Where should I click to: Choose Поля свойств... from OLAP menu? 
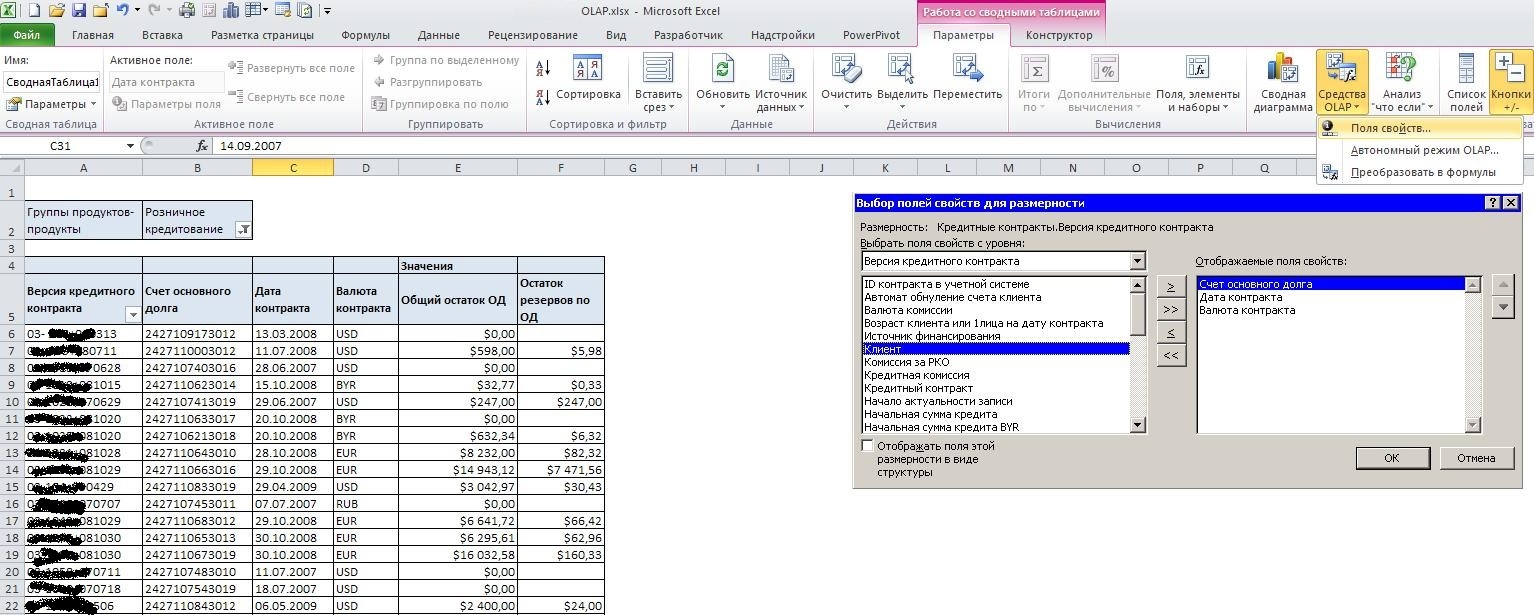pos(1420,128)
